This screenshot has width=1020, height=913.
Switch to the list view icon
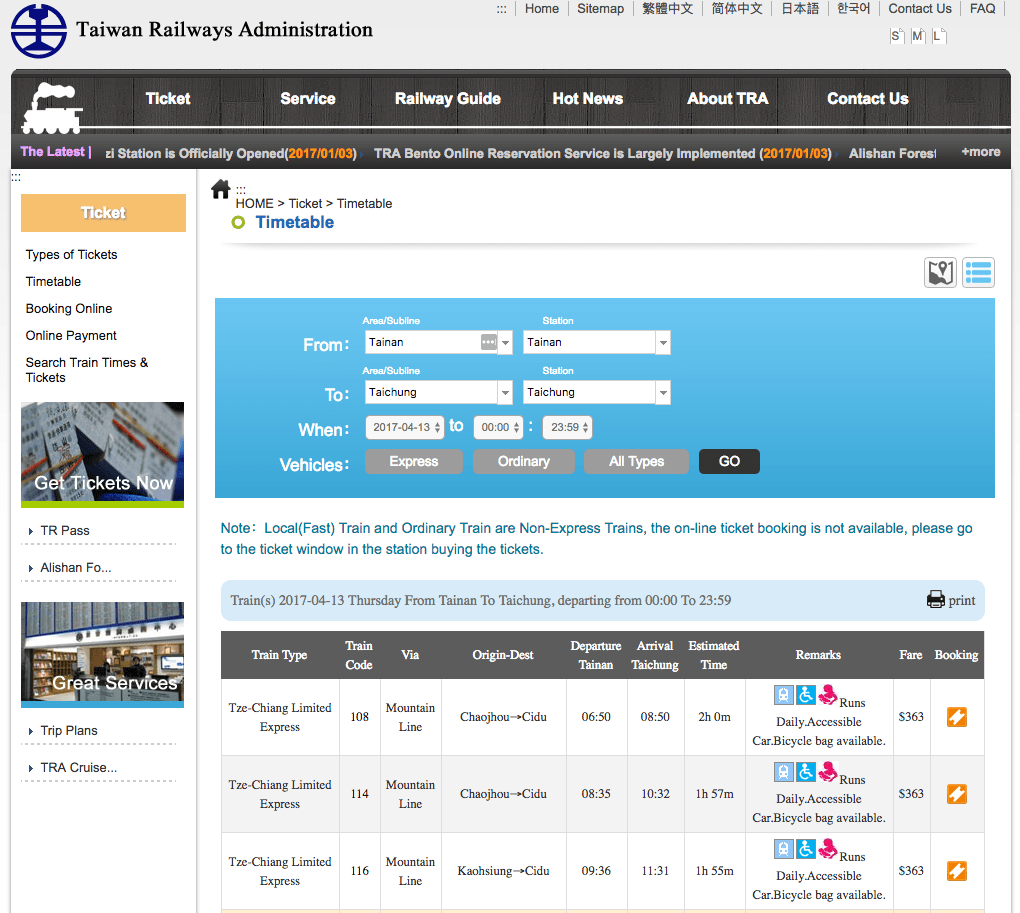(978, 272)
